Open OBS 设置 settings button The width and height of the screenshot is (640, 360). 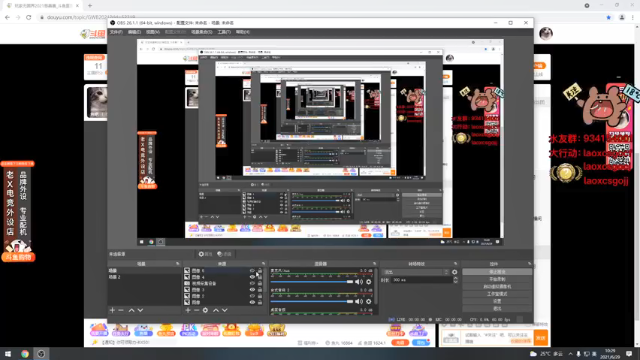[497, 301]
